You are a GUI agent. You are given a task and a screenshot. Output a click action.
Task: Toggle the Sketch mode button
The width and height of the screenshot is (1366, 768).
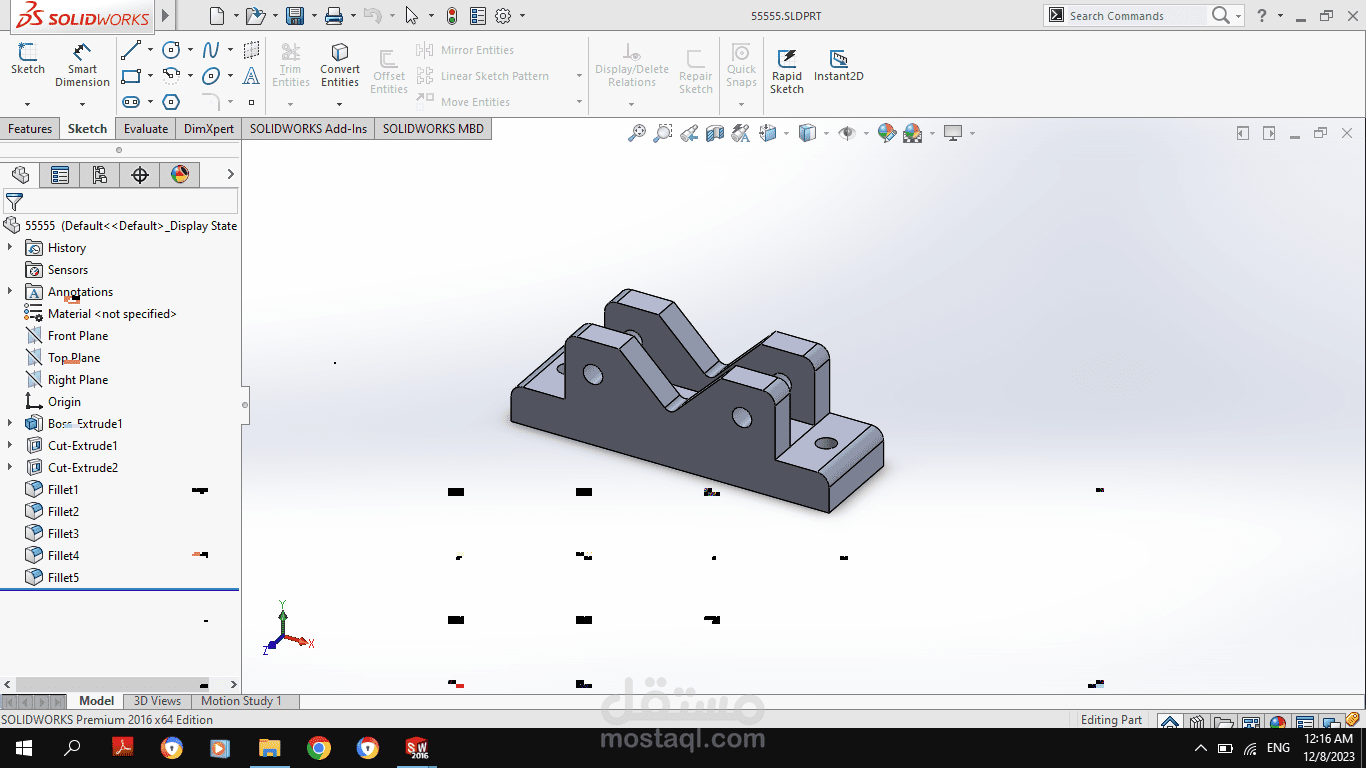pos(28,60)
